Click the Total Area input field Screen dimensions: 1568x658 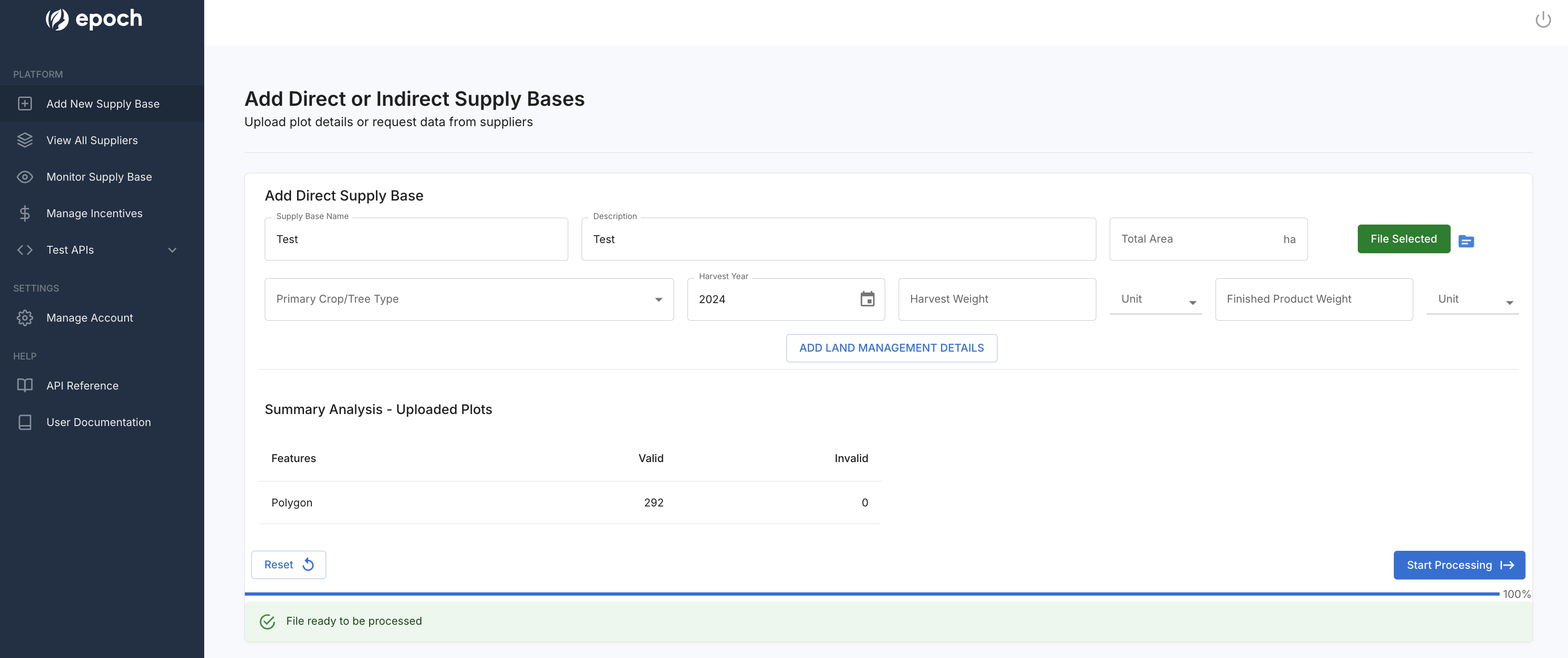(1196, 239)
